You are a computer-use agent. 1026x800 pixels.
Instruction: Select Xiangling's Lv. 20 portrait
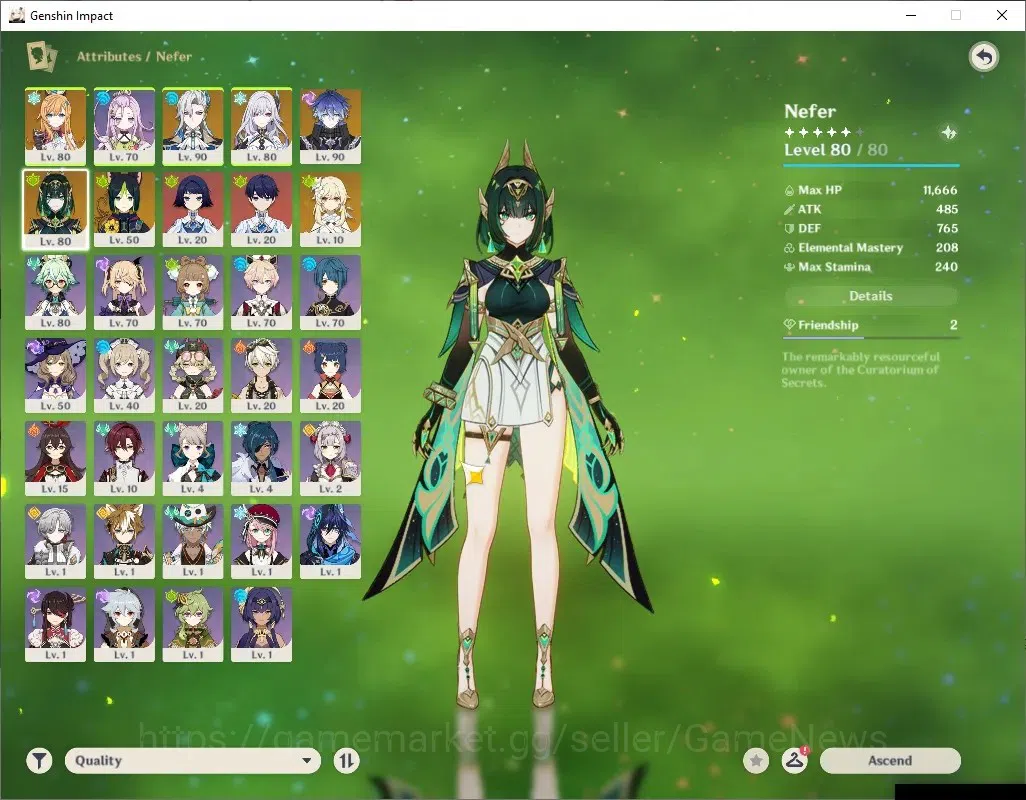pyautogui.click(x=330, y=375)
